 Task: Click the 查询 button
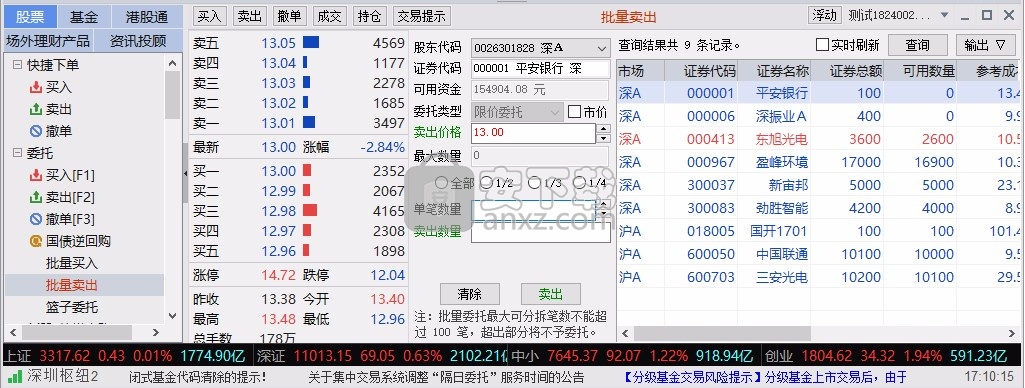918,45
